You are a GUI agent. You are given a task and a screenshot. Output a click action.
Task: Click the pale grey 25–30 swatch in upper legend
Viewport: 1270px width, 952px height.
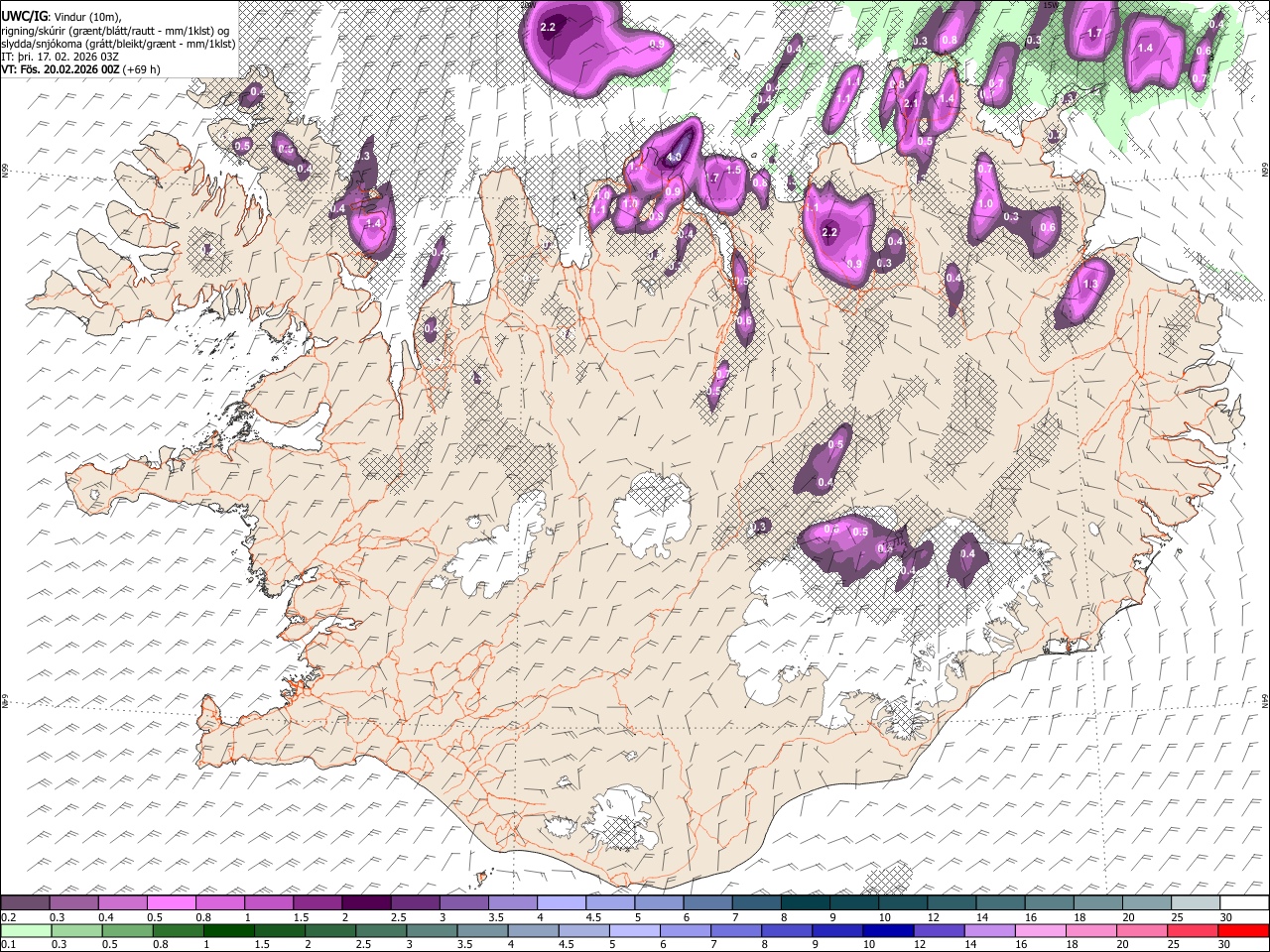[x=1195, y=903]
